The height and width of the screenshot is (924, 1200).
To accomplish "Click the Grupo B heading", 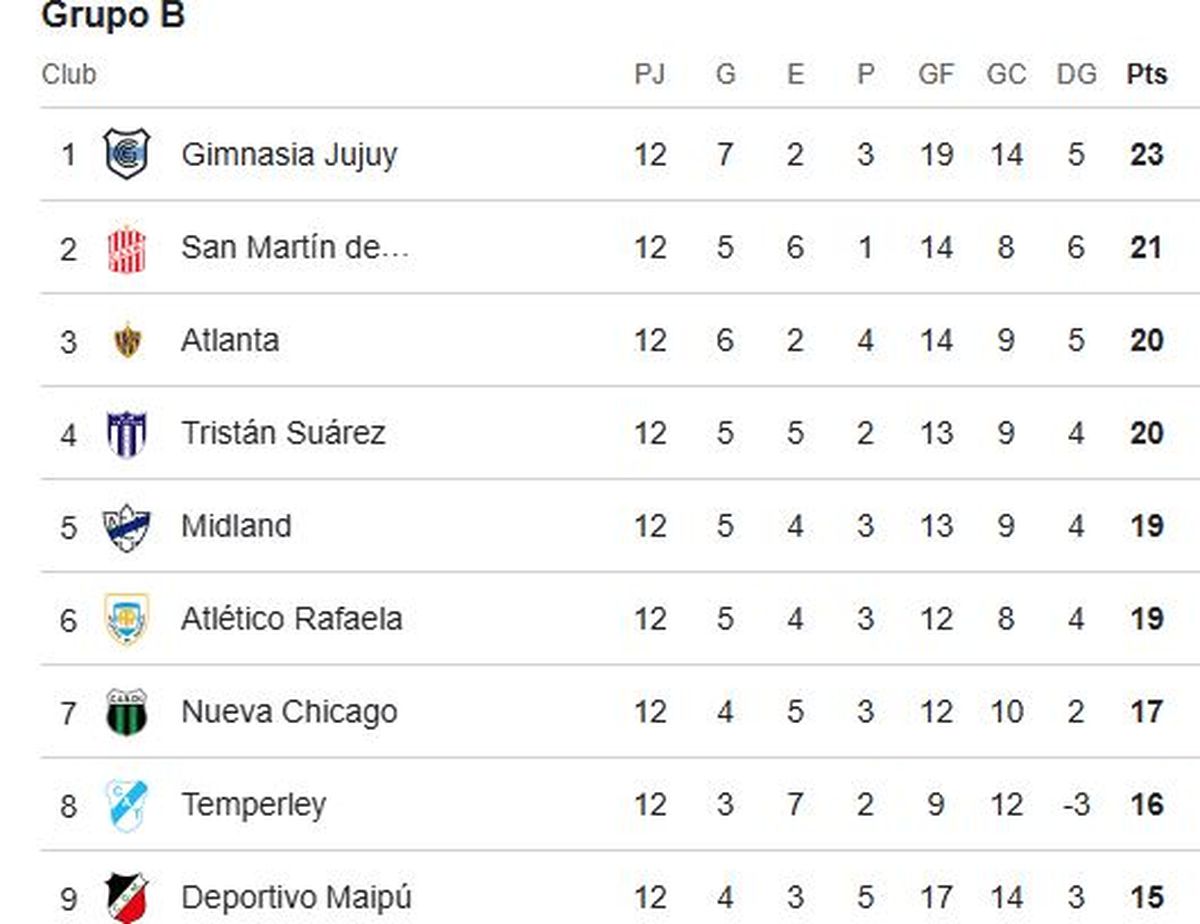I will (x=114, y=15).
